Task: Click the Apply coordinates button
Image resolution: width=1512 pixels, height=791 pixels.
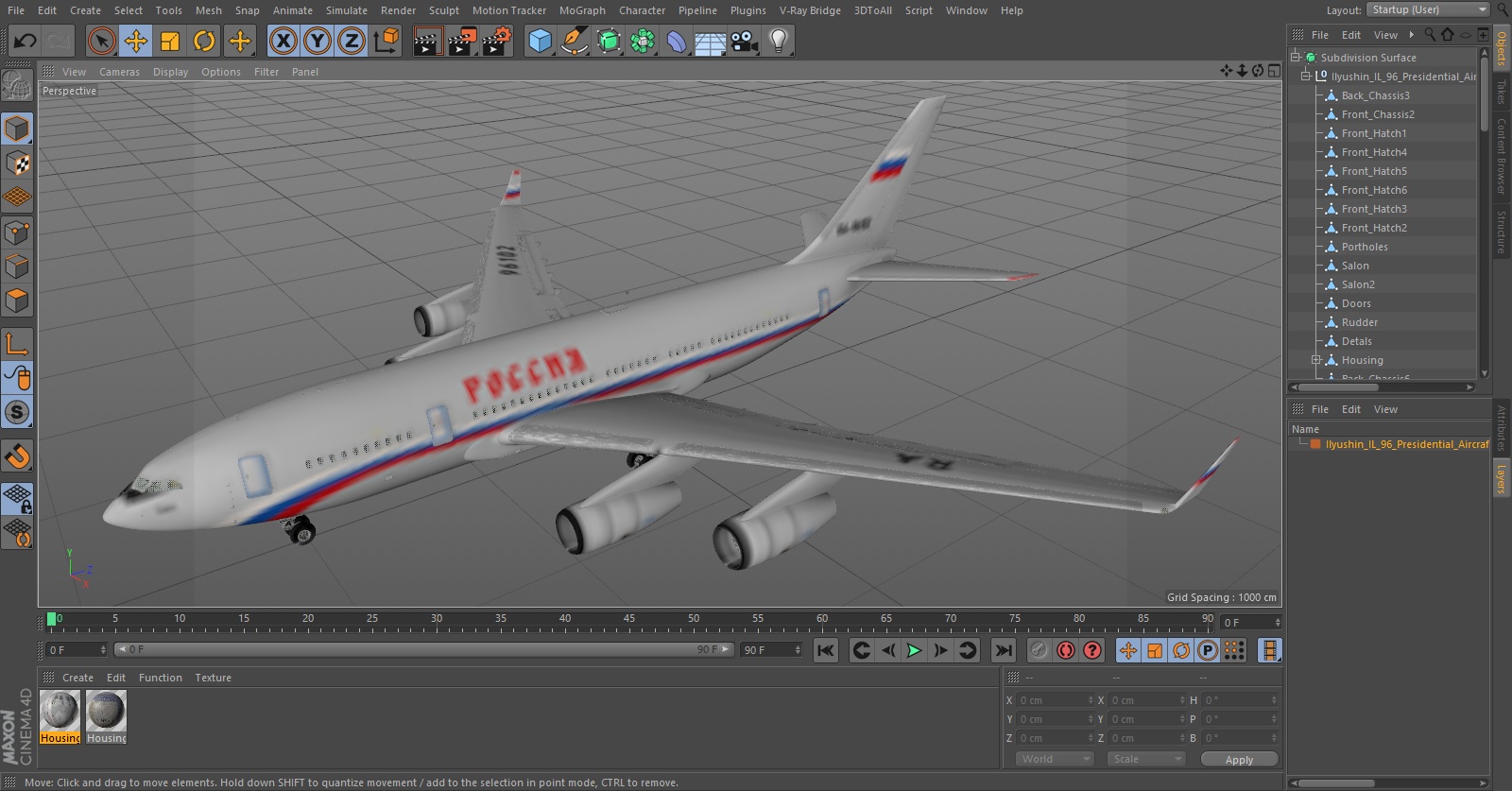Action: click(x=1239, y=759)
